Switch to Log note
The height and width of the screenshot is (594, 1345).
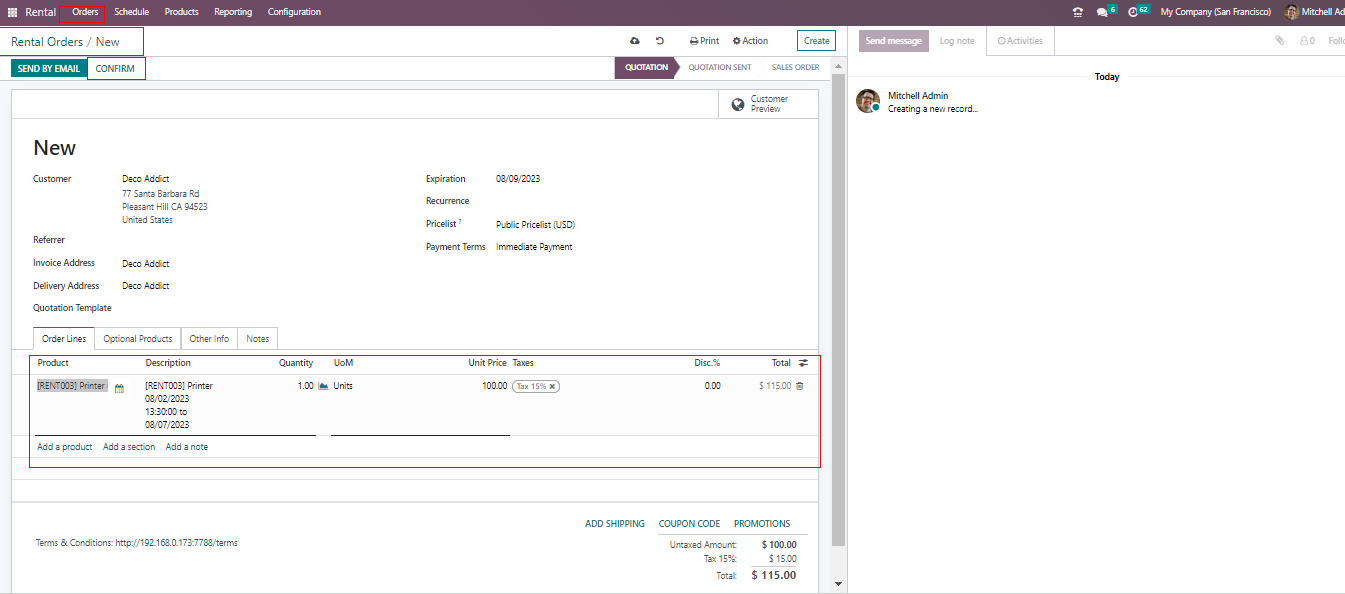click(957, 41)
